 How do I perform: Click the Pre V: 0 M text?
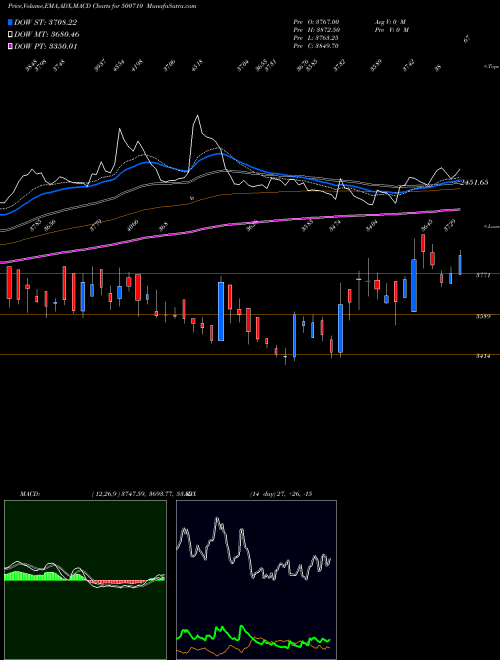391,29
